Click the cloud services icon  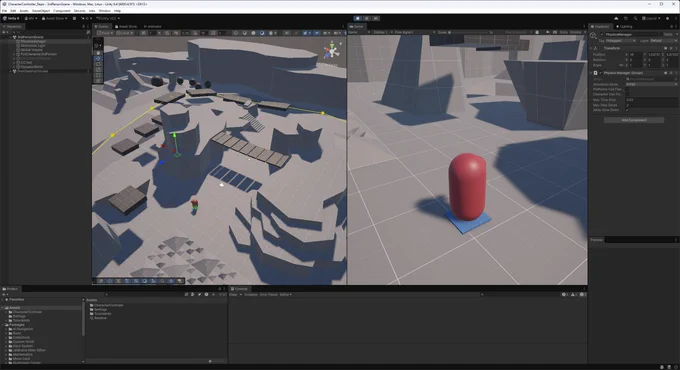pos(616,19)
